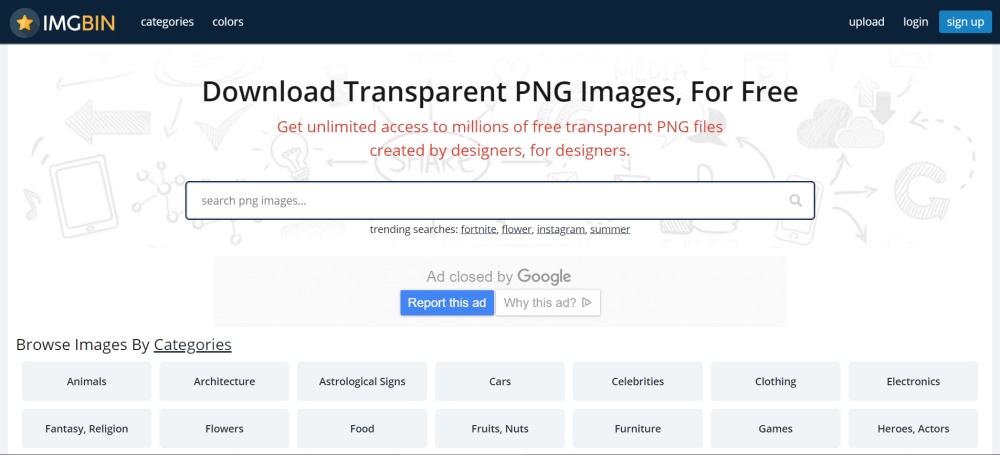Screen dimensions: 1000x455
Task: Click the ad info triangle icon
Action: 587,303
